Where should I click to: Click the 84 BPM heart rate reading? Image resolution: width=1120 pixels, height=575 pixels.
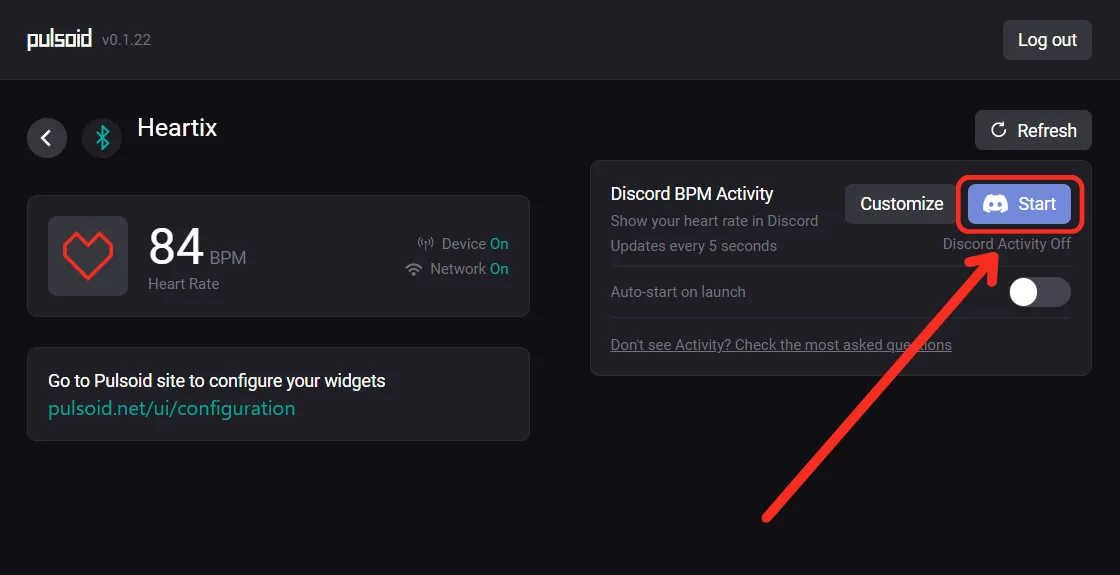(197, 247)
